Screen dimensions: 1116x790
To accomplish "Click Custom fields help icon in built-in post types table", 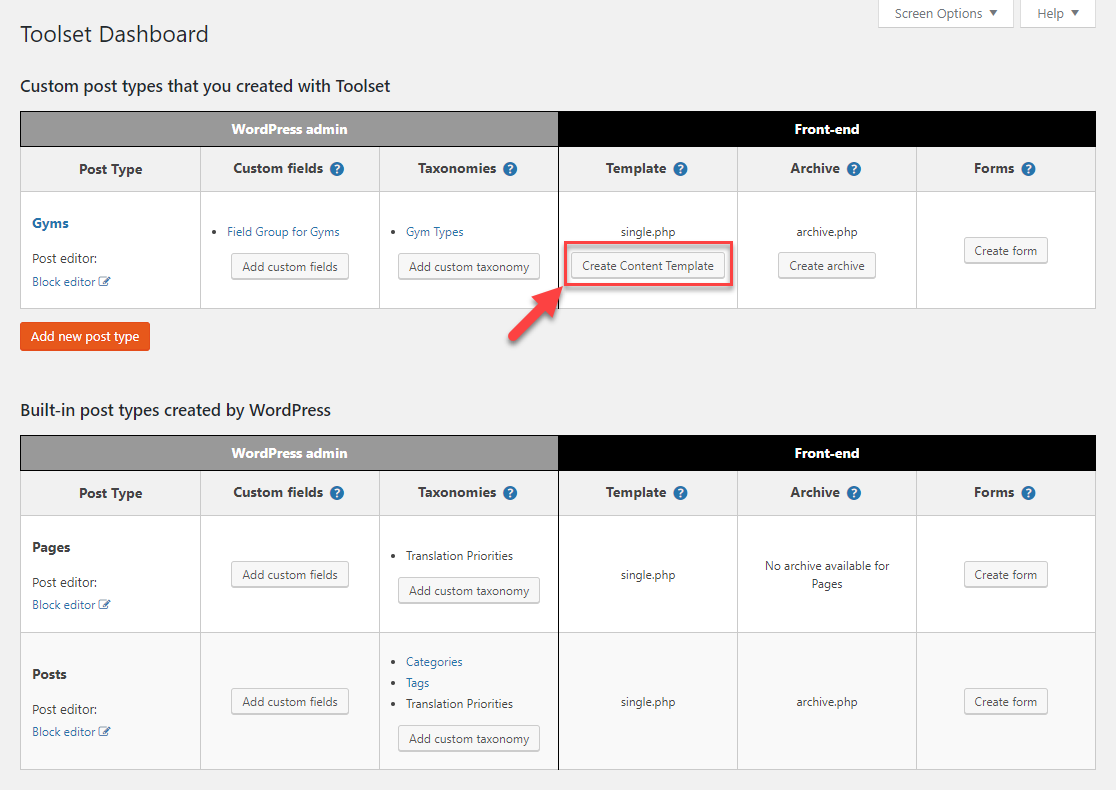I will [337, 493].
